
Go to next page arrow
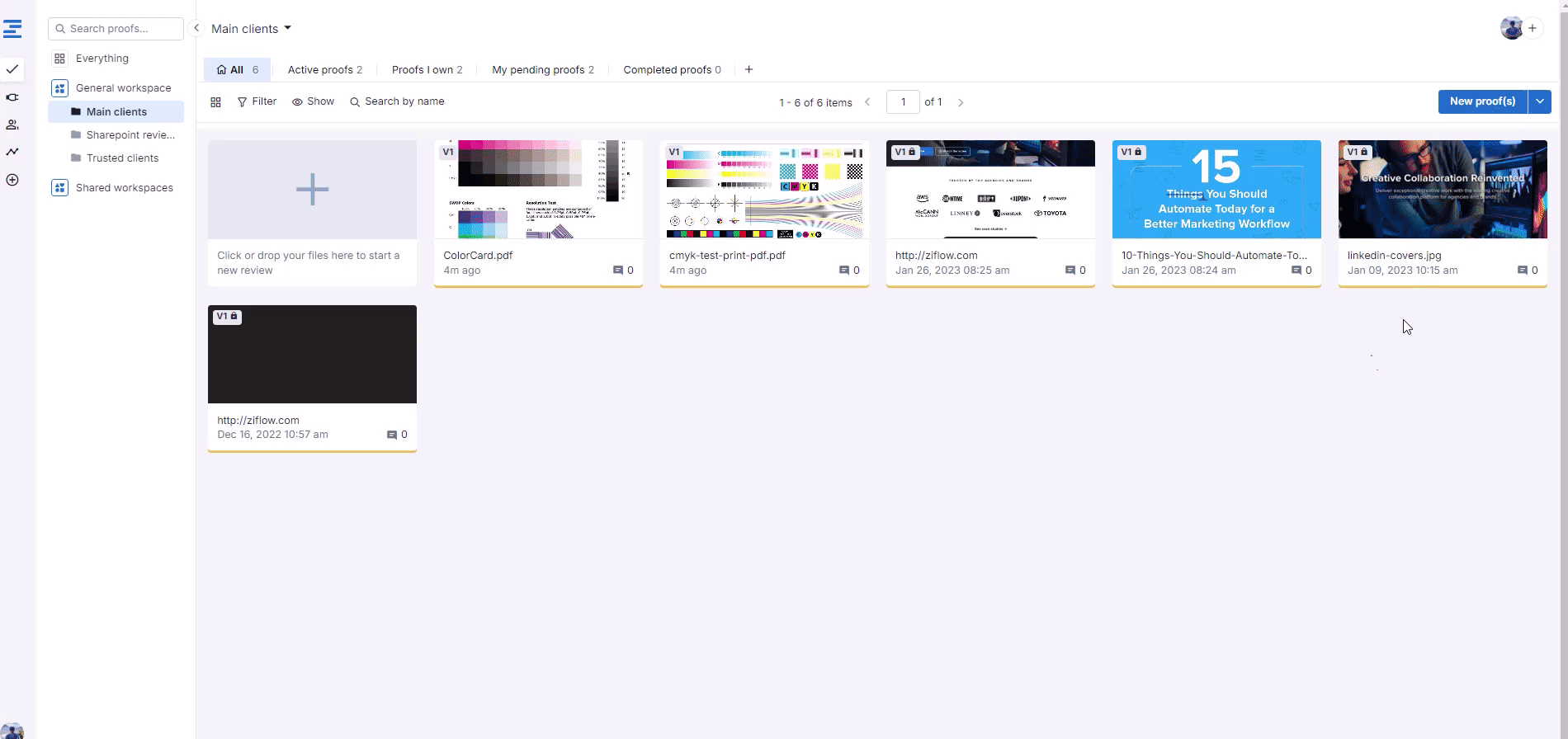[961, 102]
